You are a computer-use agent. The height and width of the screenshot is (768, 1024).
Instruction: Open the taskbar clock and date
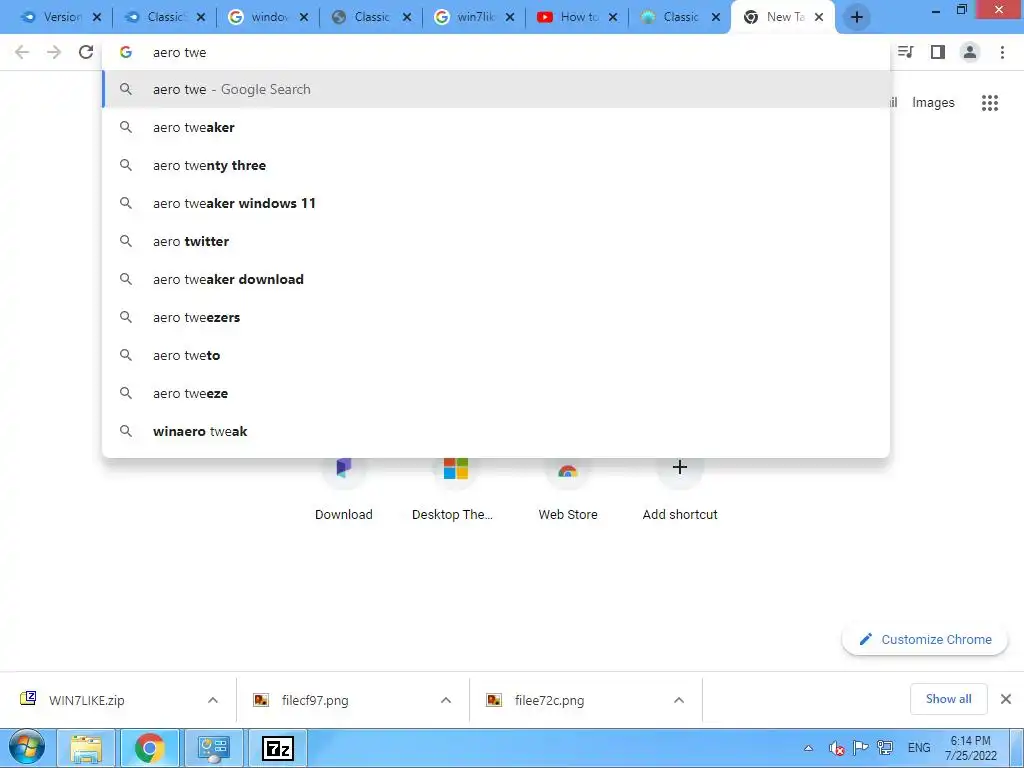pos(970,748)
